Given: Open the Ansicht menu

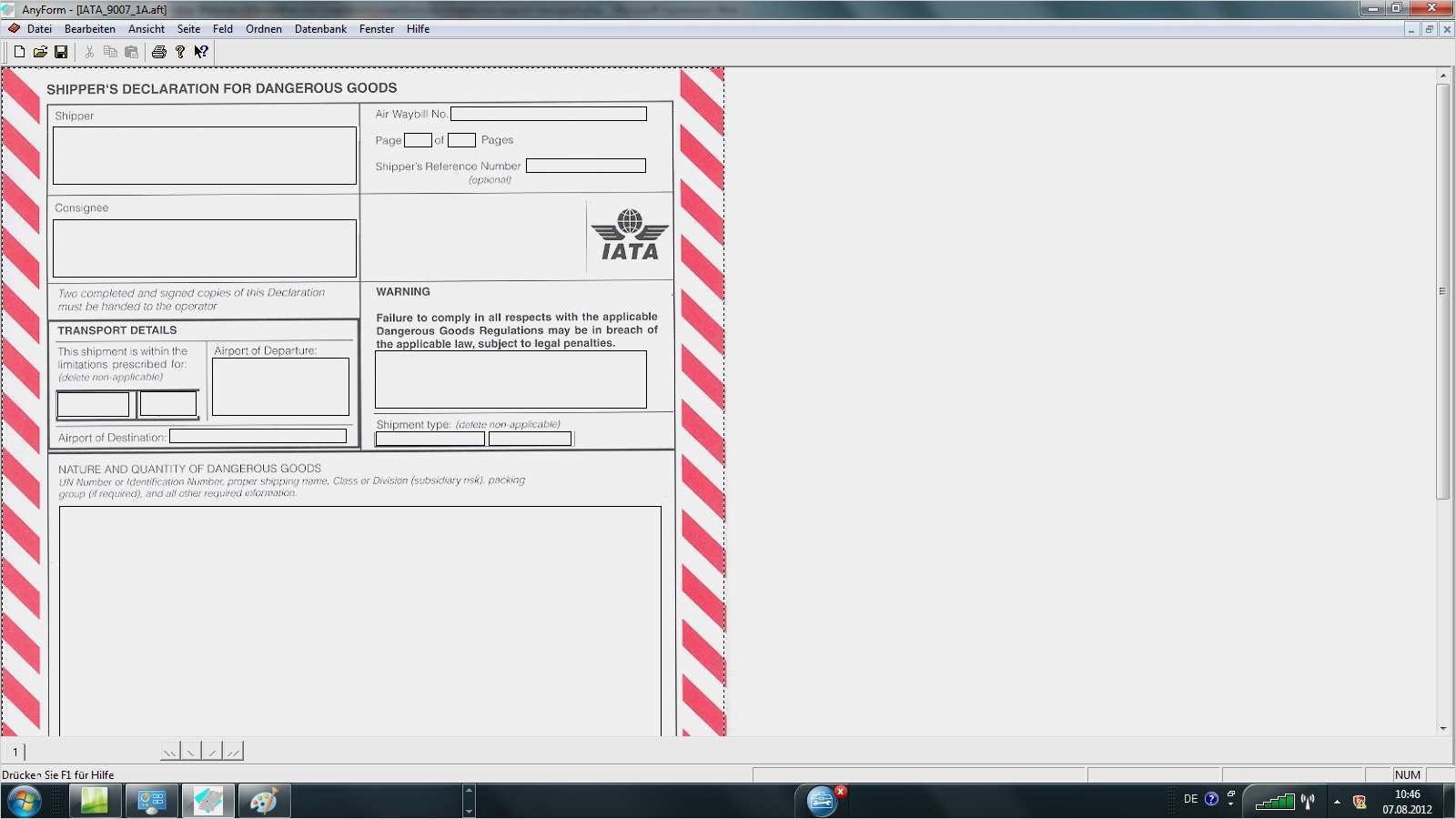Looking at the screenshot, I should (x=147, y=29).
